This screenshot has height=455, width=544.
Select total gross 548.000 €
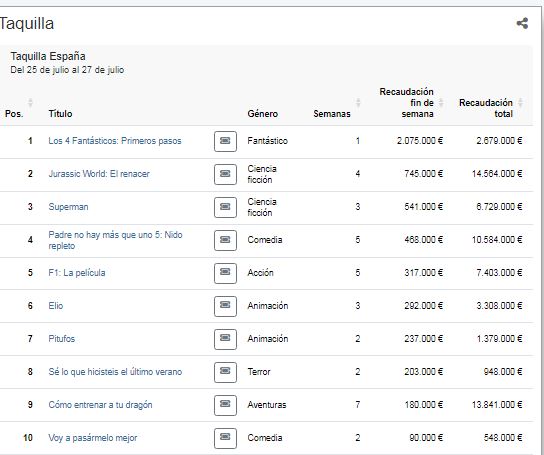(503, 438)
